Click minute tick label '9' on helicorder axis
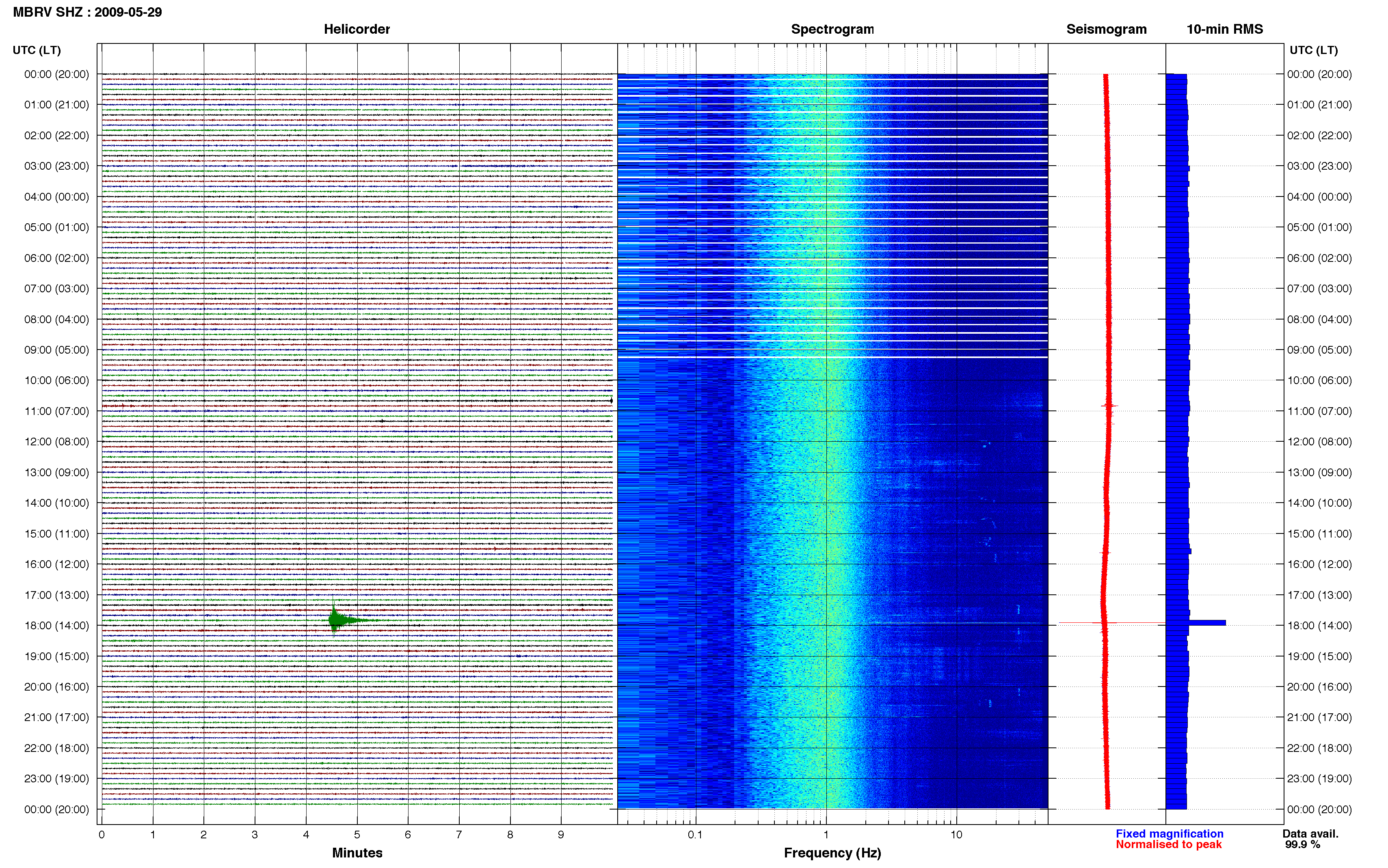 tap(561, 835)
